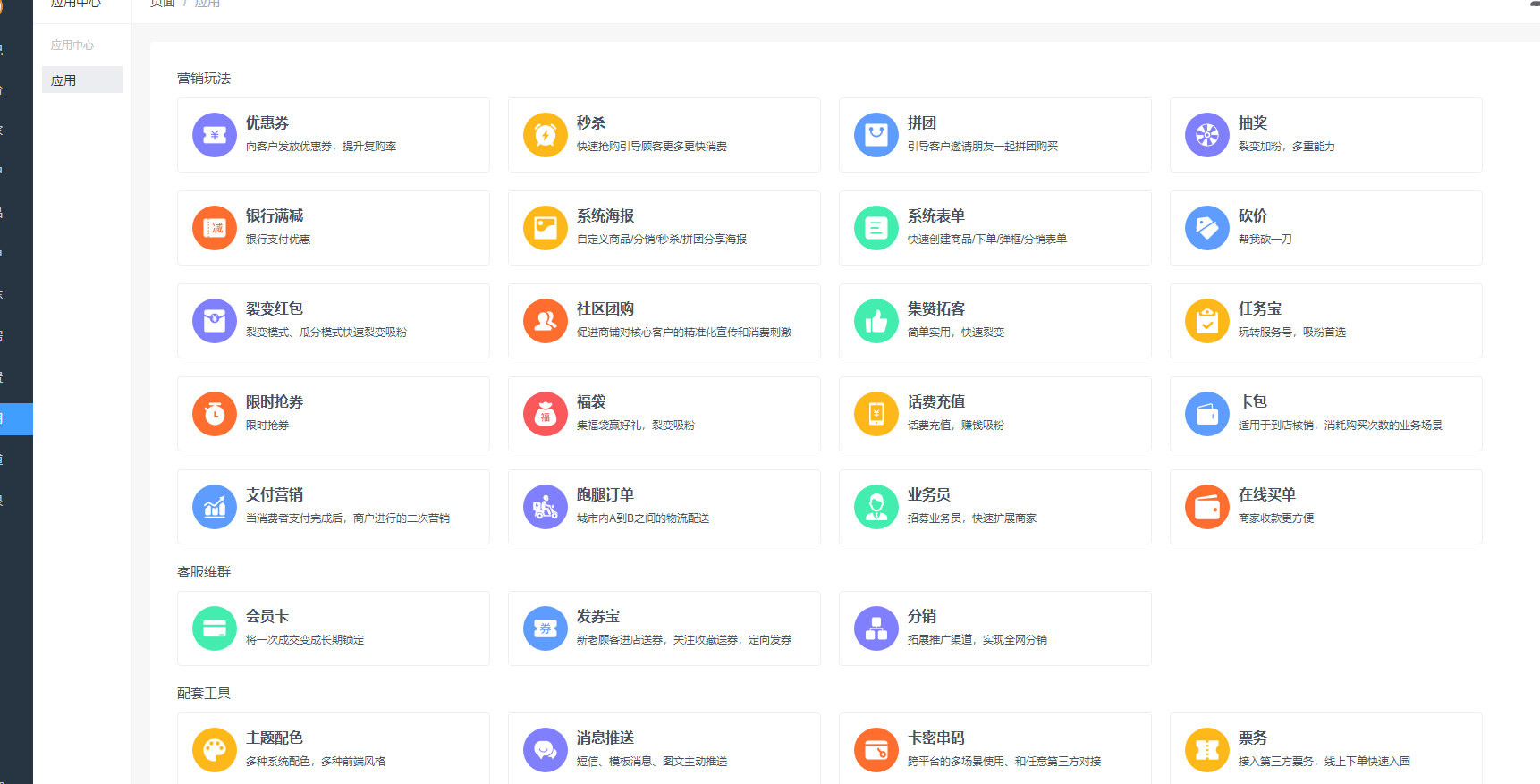Open the 任务宝 app card
Viewport: 1540px width, 784px height.
1325,321
